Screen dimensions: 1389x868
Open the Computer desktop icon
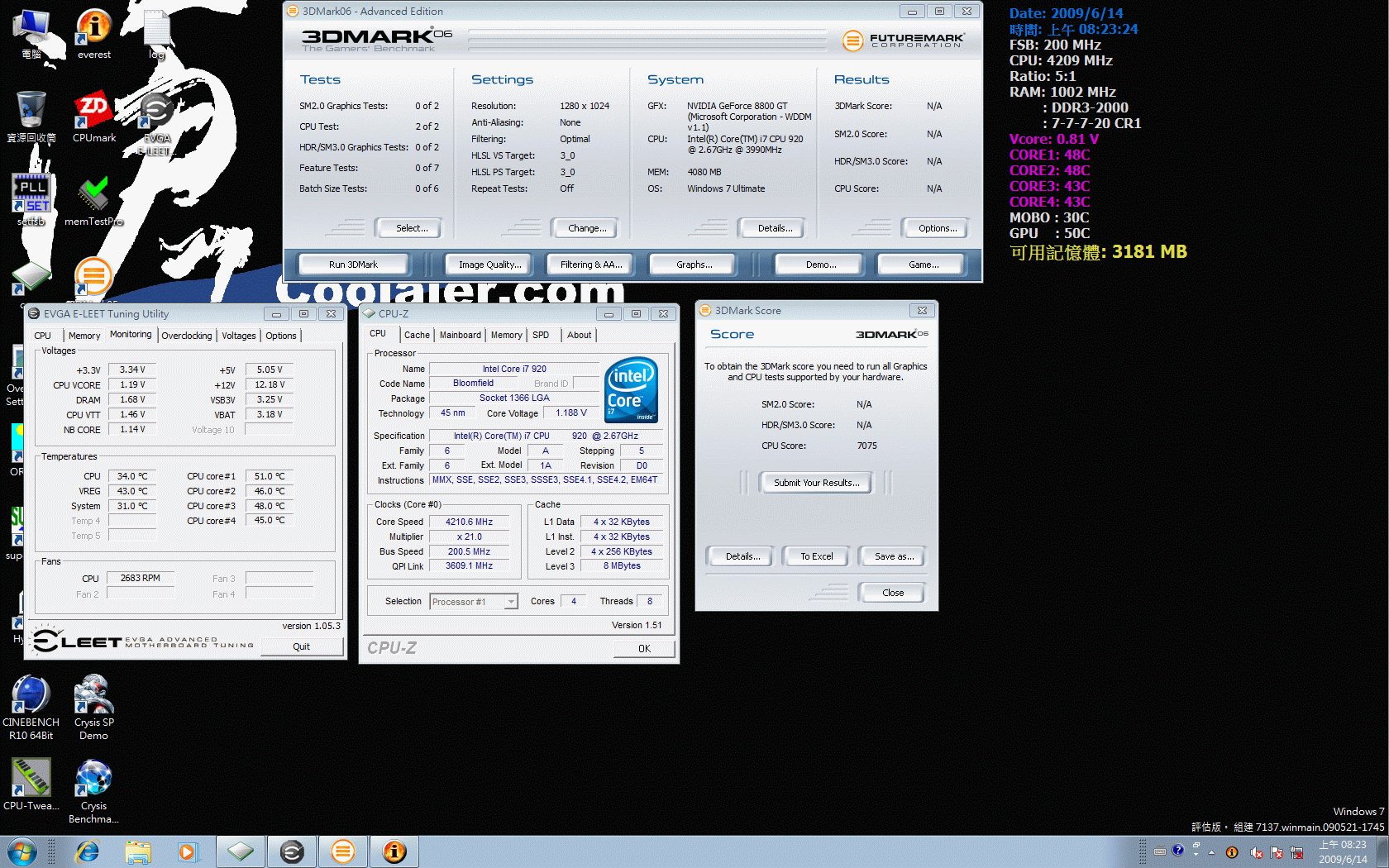tap(31, 34)
